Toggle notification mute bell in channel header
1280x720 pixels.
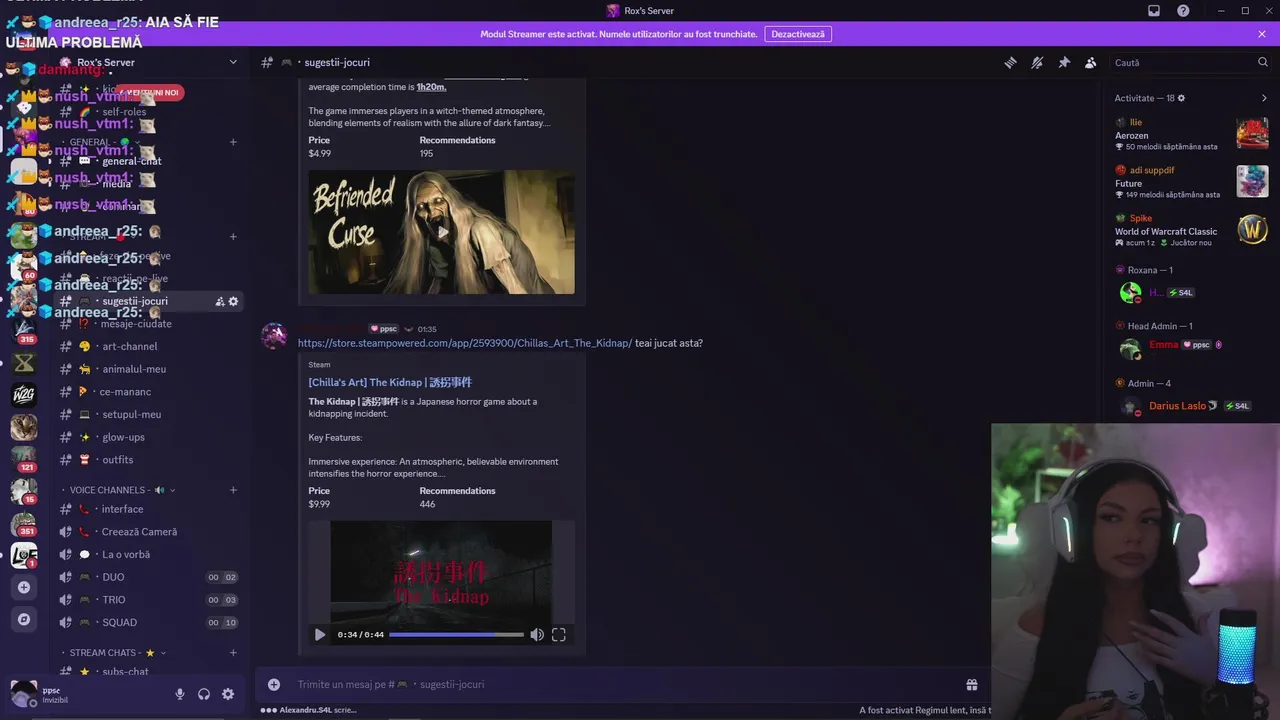[x=1037, y=62]
